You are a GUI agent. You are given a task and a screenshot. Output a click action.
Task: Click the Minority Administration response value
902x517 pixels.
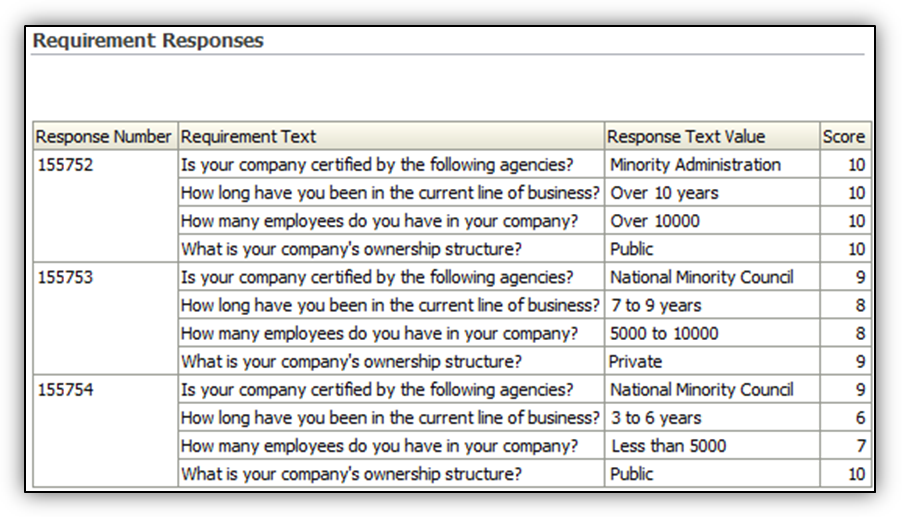[x=695, y=165]
